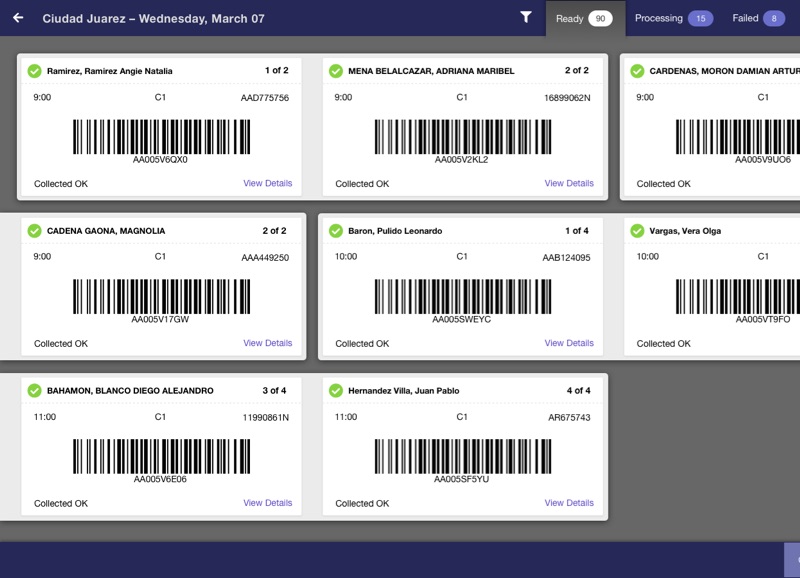Select barcode AA005V17GW
Screen dimensions: 800x578
click(x=161, y=301)
